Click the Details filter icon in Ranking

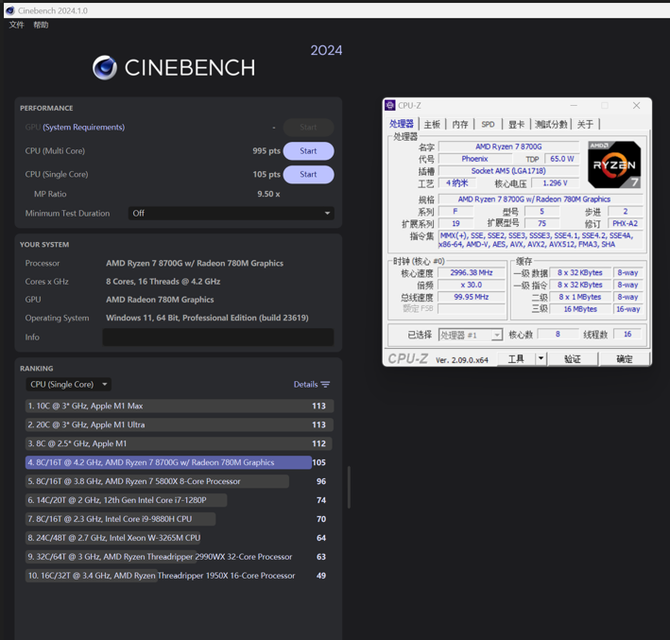pos(325,385)
